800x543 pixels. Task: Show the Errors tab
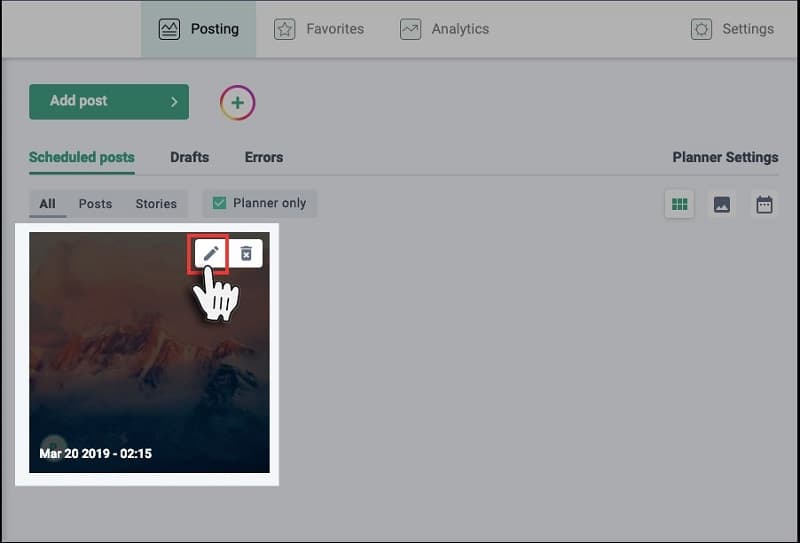pyautogui.click(x=264, y=157)
